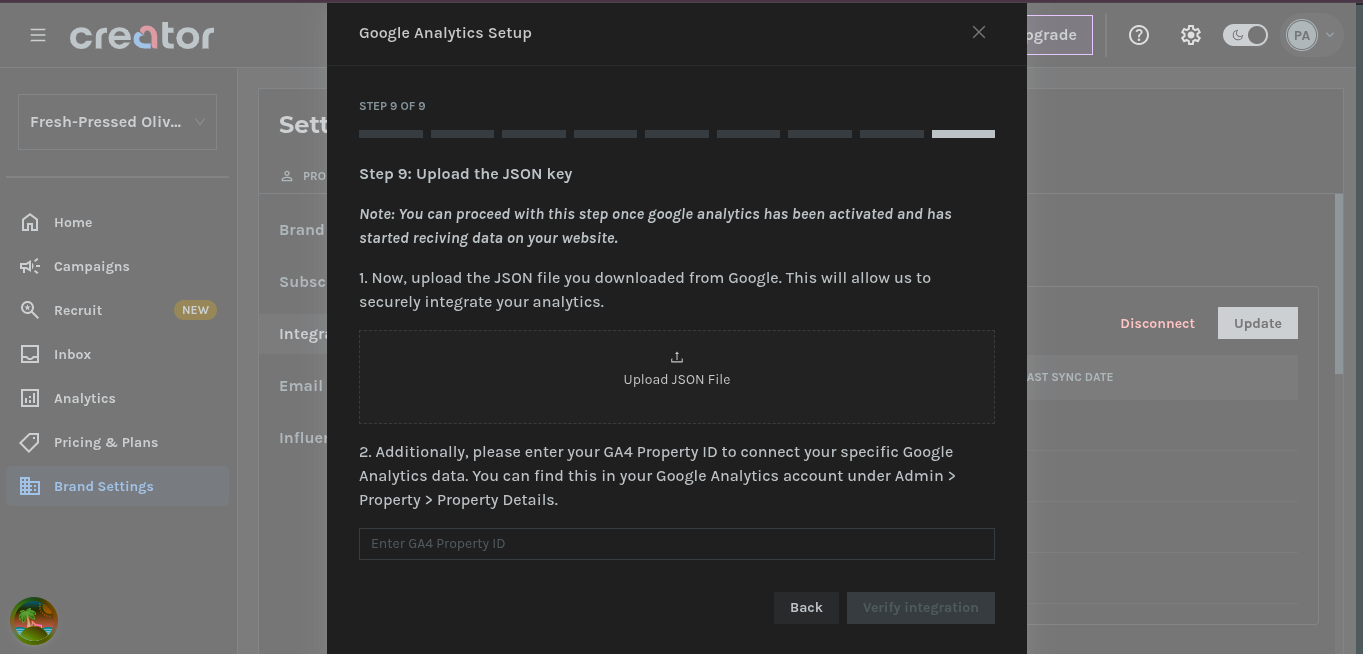Select the Recruit search icon
The image size is (1363, 654).
[30, 310]
